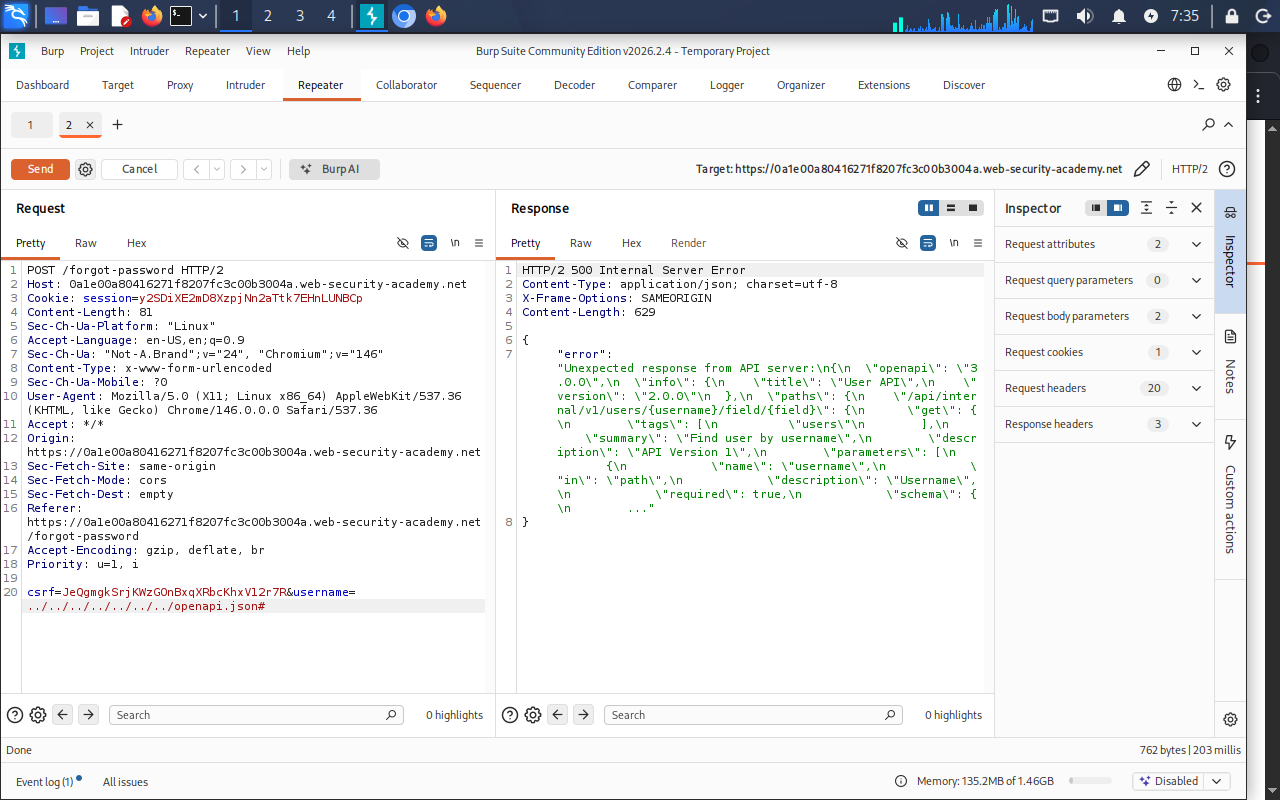Toggle the HTTP/2 protocol button
The image size is (1280, 800).
point(1190,169)
